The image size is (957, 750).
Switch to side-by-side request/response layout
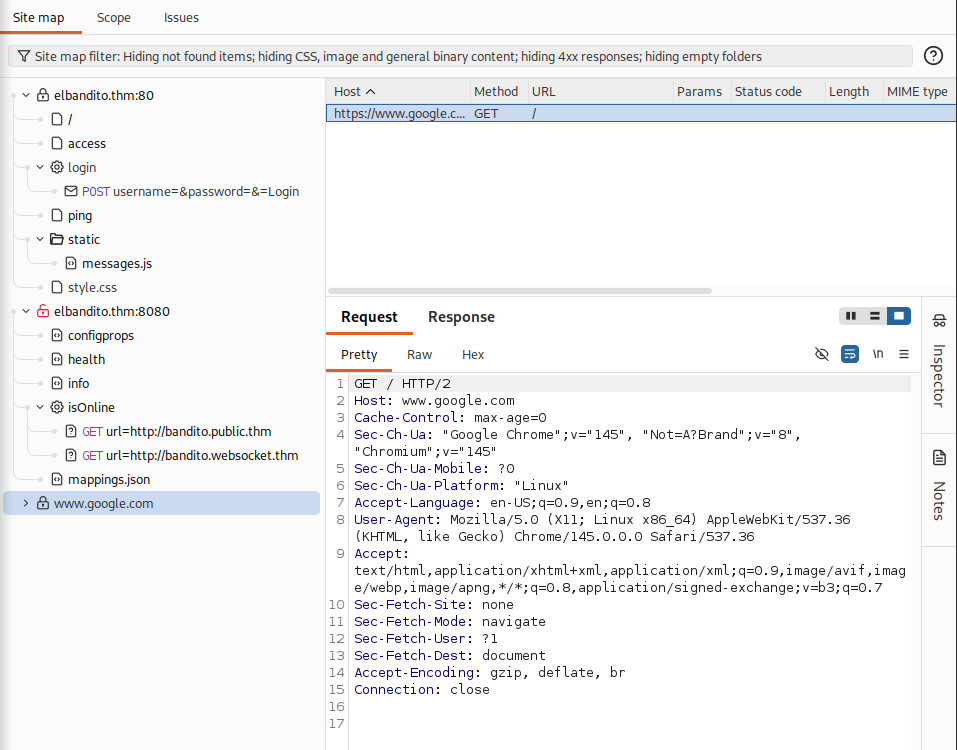pyautogui.click(x=851, y=316)
